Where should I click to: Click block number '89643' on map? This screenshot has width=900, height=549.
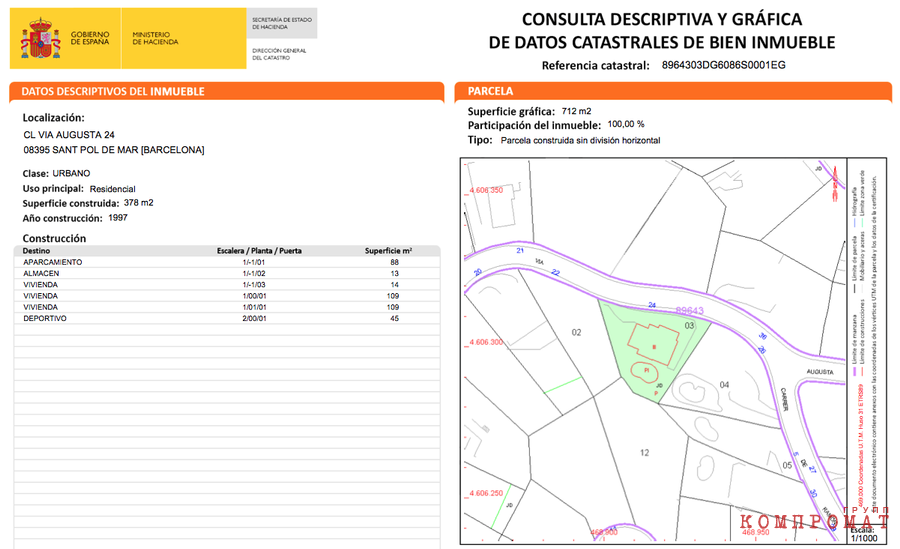[x=689, y=311]
